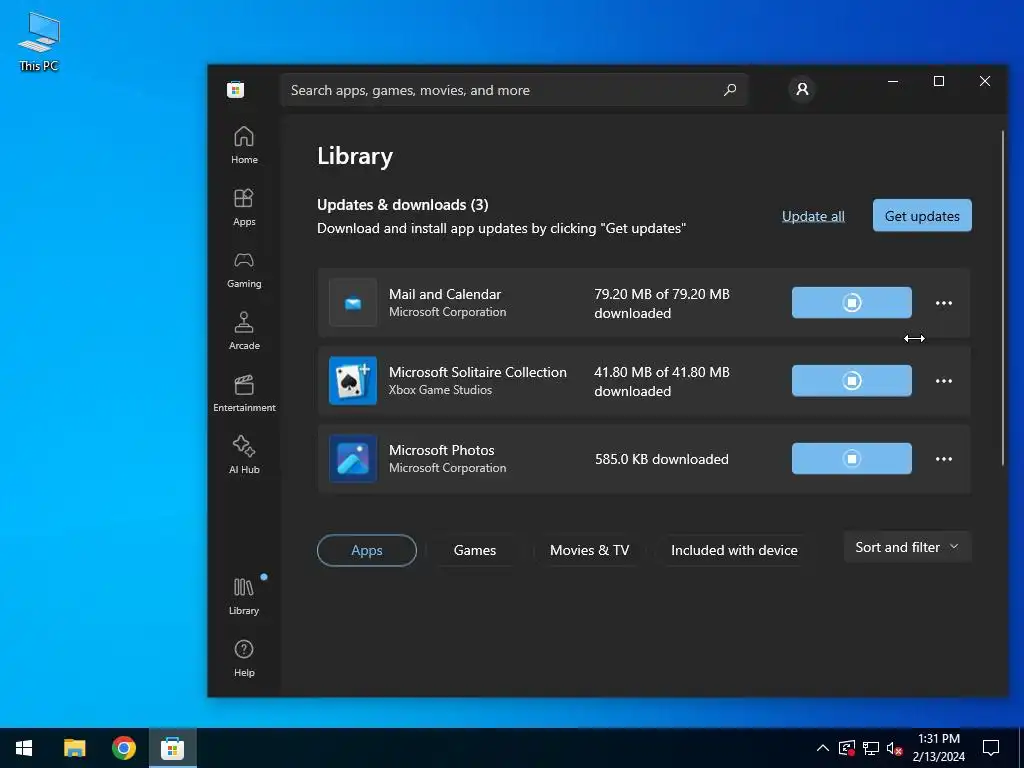Image resolution: width=1024 pixels, height=768 pixels.
Task: Select the This PC desktop icon
Action: pos(39,42)
